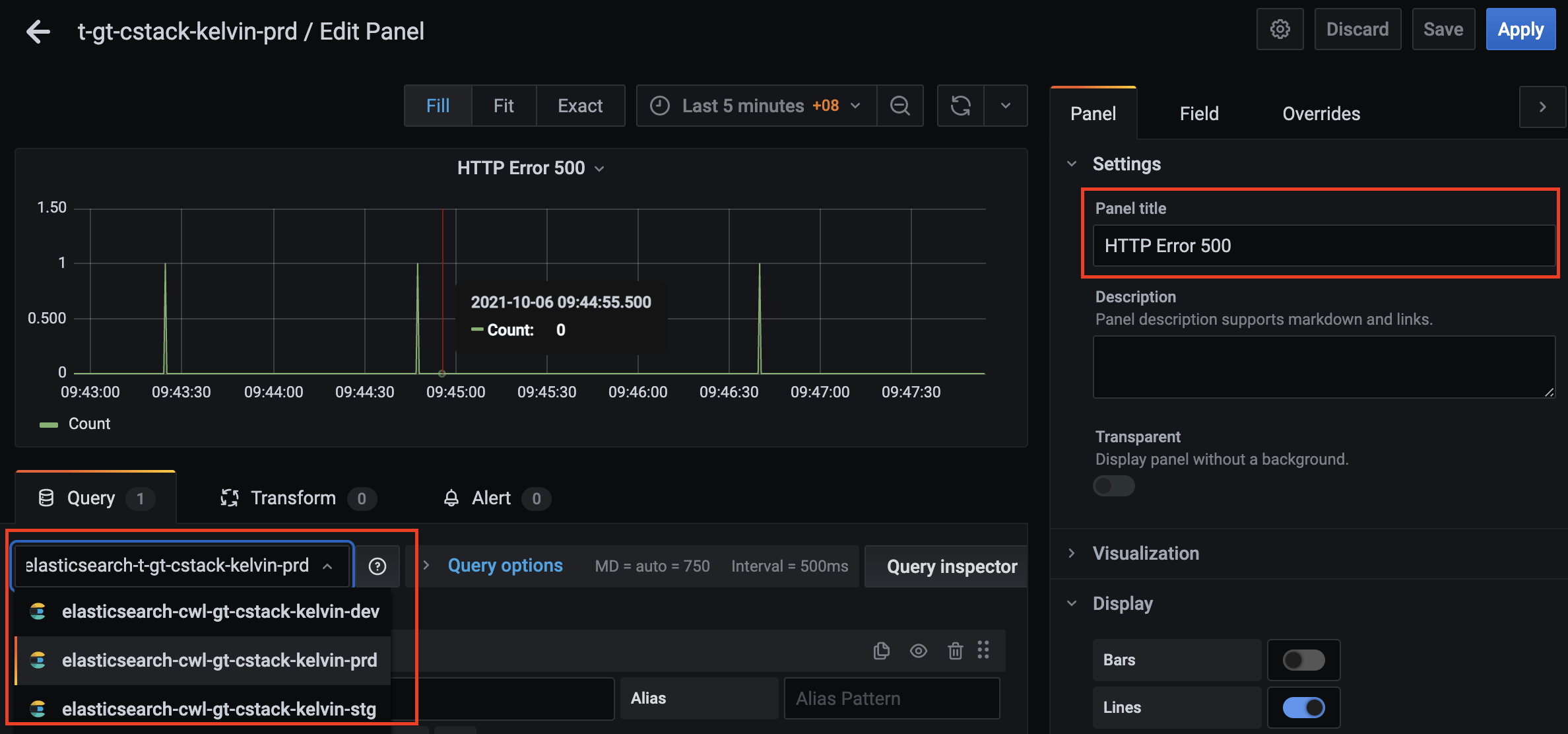Switch to the Query tab
This screenshot has width=1568, height=734.
[96, 498]
